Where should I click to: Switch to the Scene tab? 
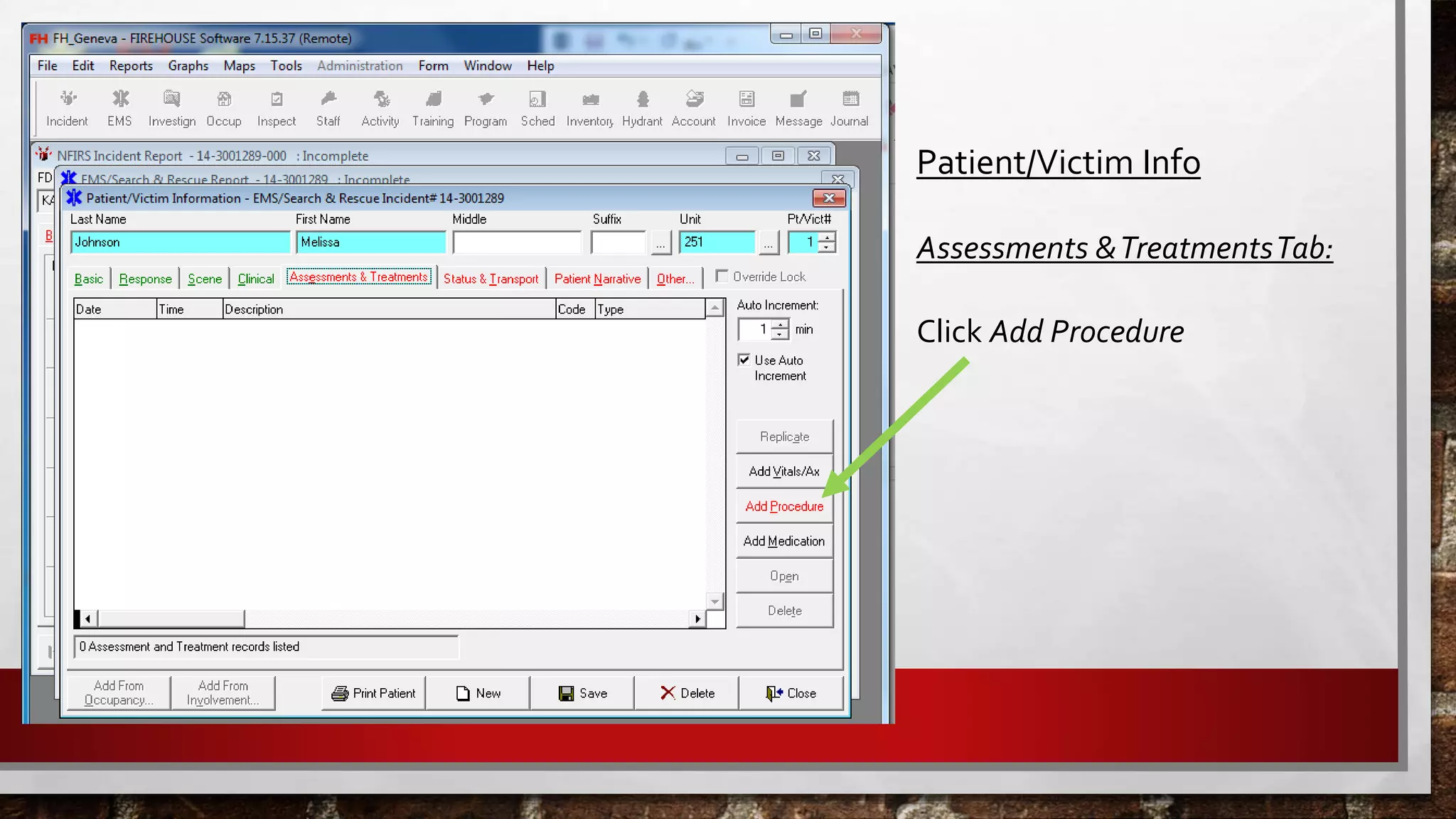coord(205,279)
